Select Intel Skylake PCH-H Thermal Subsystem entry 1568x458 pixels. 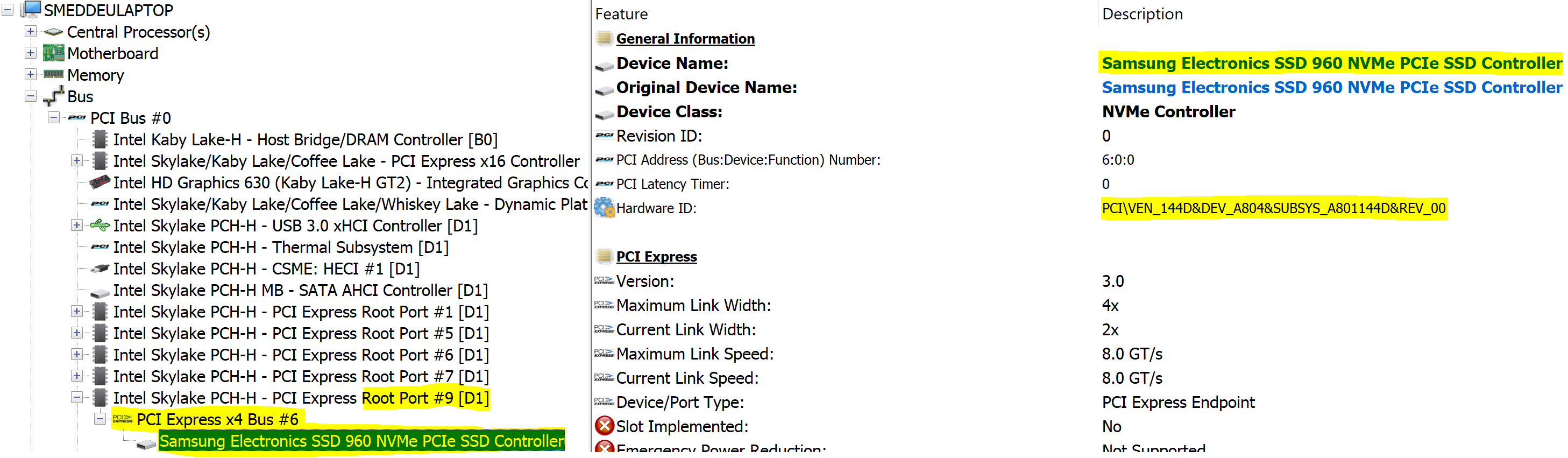click(x=281, y=247)
